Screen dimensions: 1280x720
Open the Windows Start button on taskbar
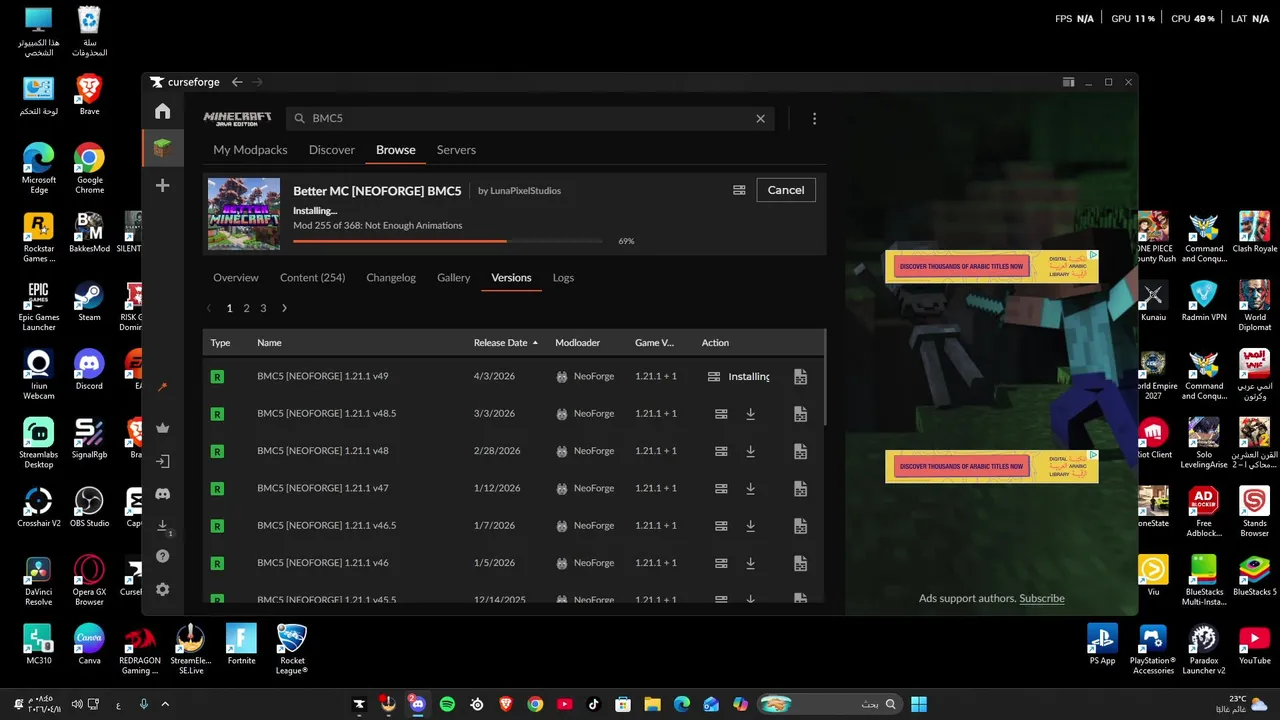919,704
